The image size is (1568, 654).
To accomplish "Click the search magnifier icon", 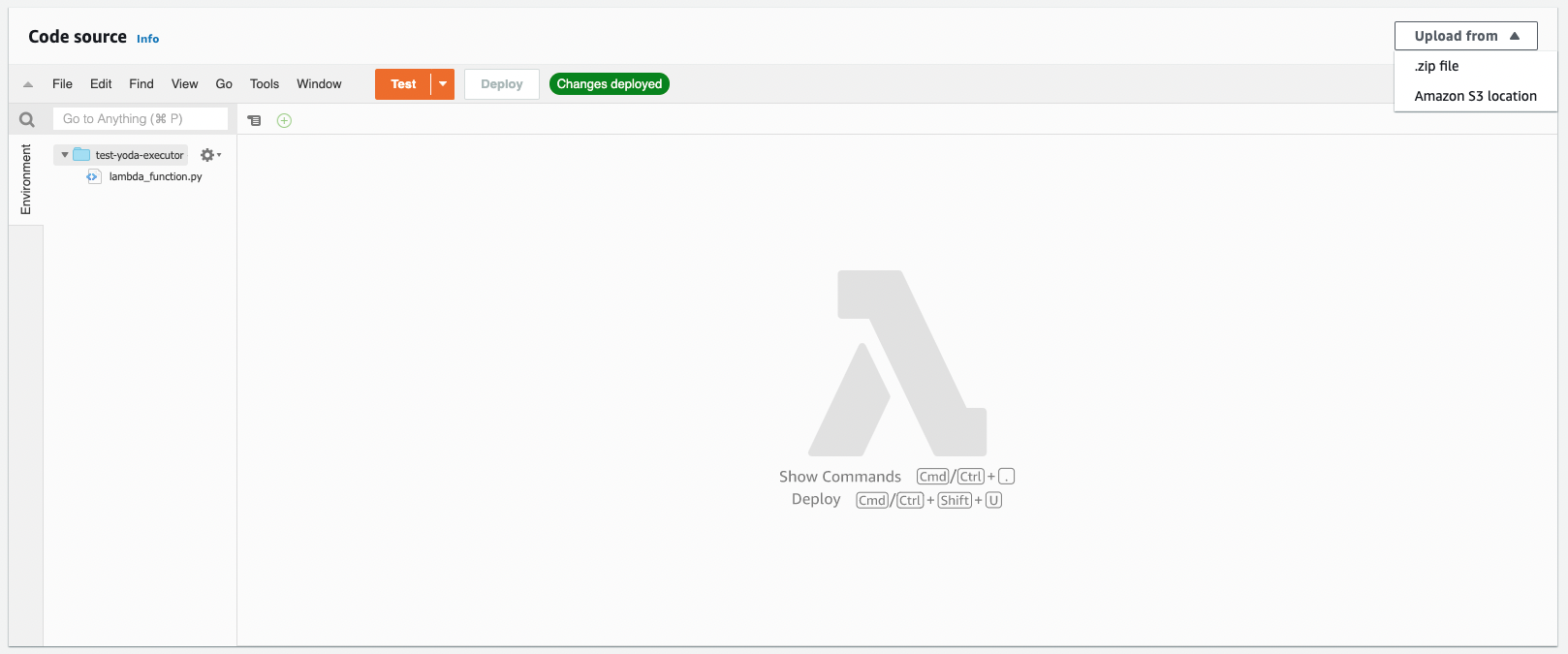I will click(x=27, y=119).
